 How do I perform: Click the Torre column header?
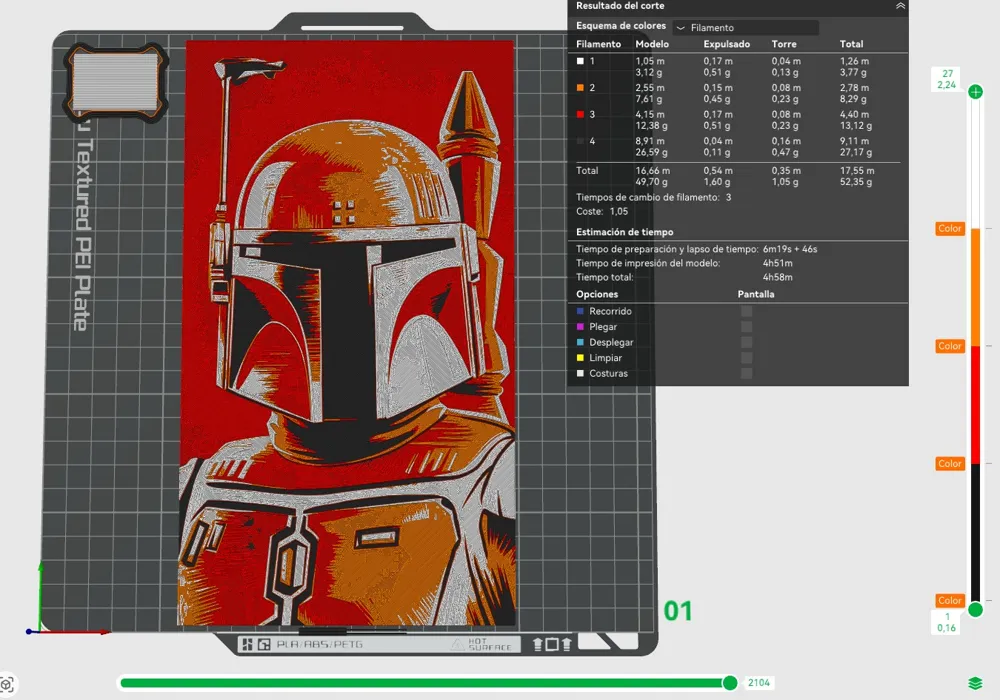[784, 44]
